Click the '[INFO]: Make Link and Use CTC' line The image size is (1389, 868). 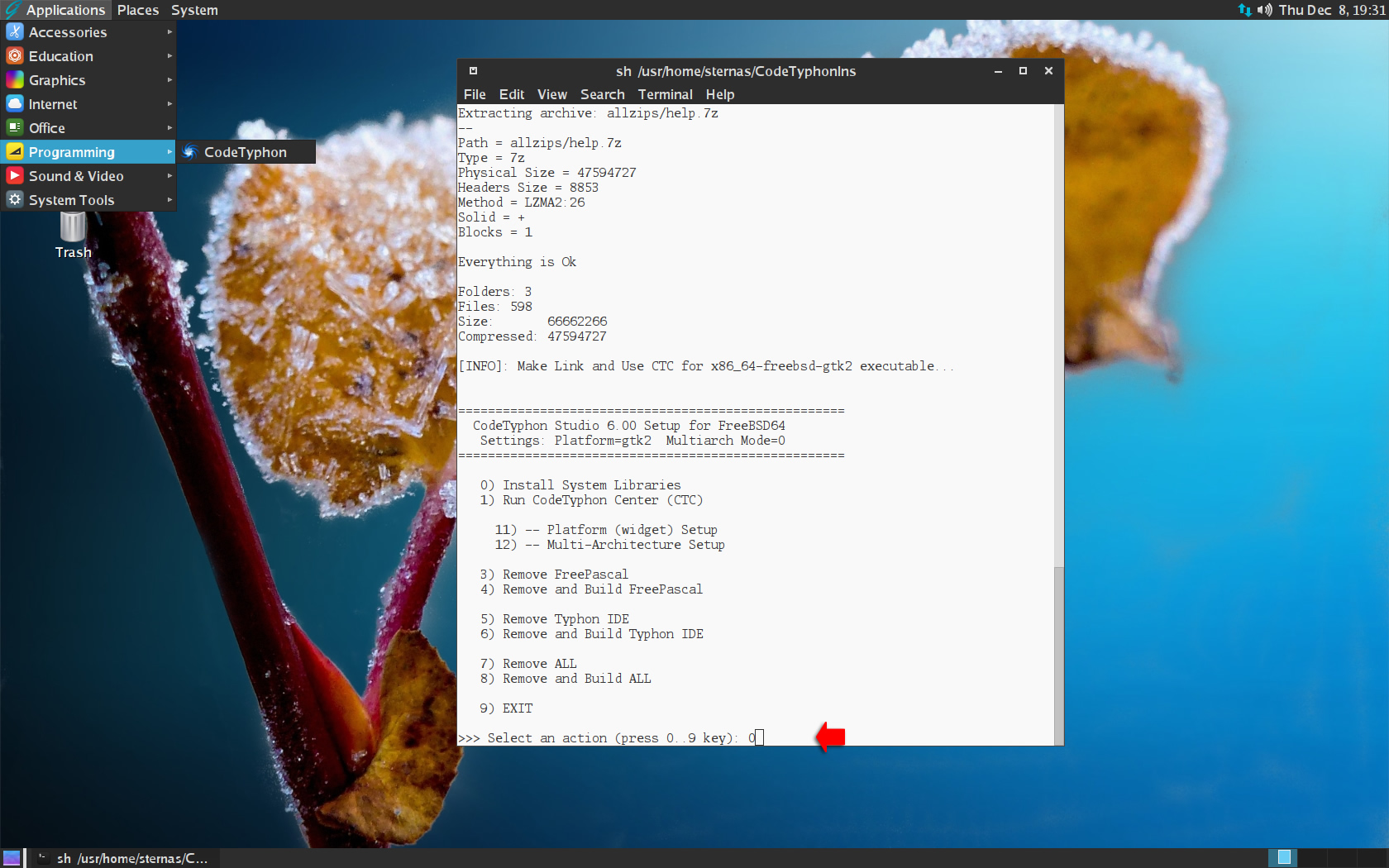click(705, 366)
